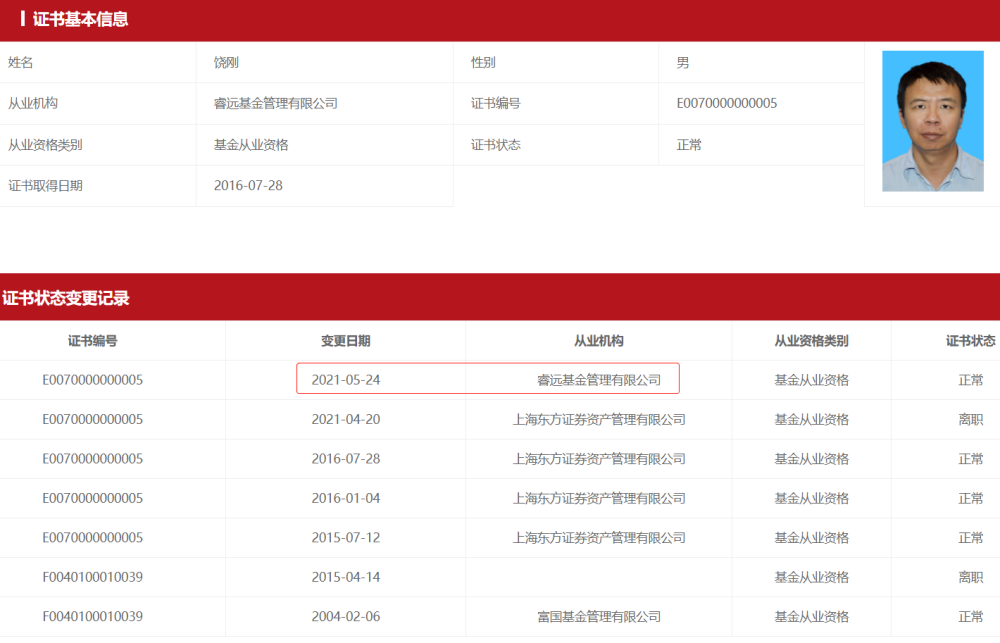The height and width of the screenshot is (643, 1000).
Task: Click F0040100010039 in the 2015-04-14 row
Action: [x=92, y=577]
